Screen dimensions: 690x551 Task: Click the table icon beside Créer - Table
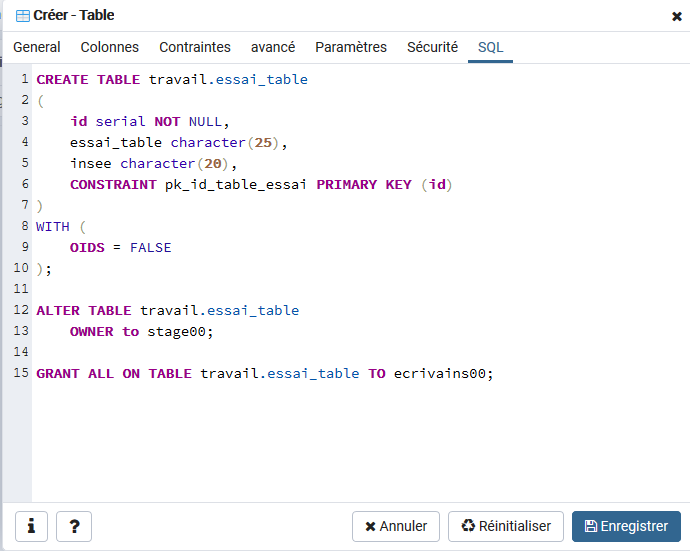22,16
